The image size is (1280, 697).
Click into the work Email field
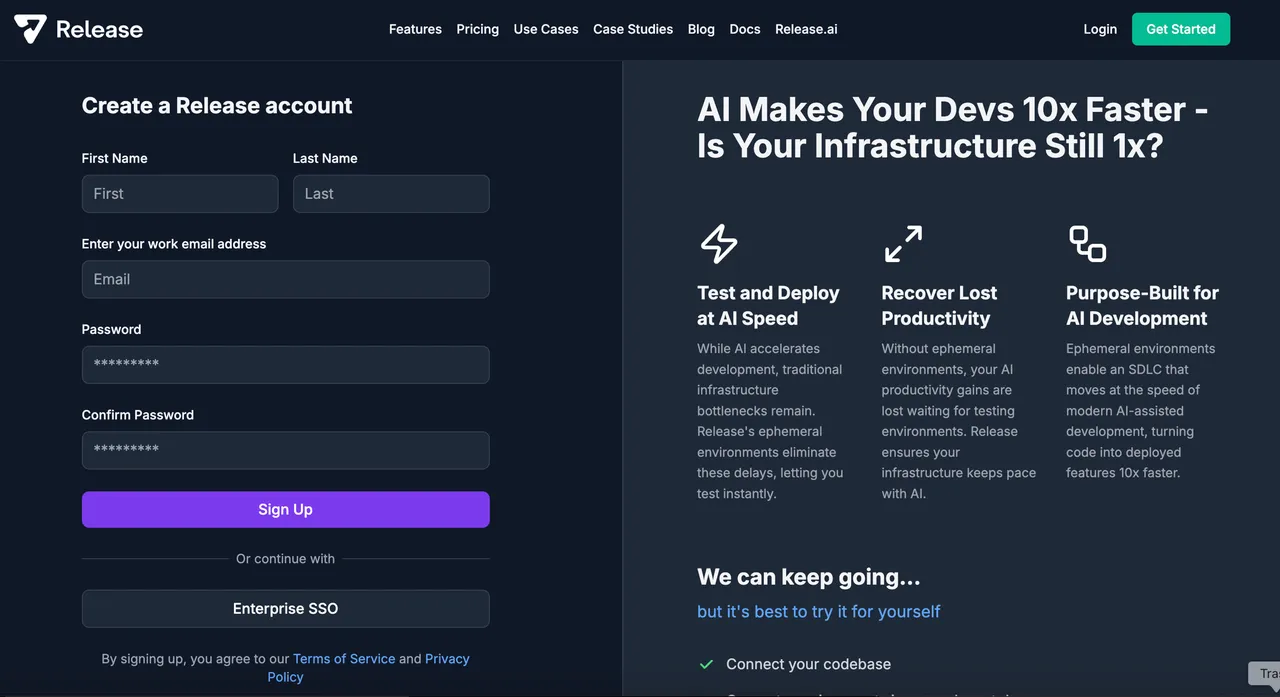tap(286, 279)
